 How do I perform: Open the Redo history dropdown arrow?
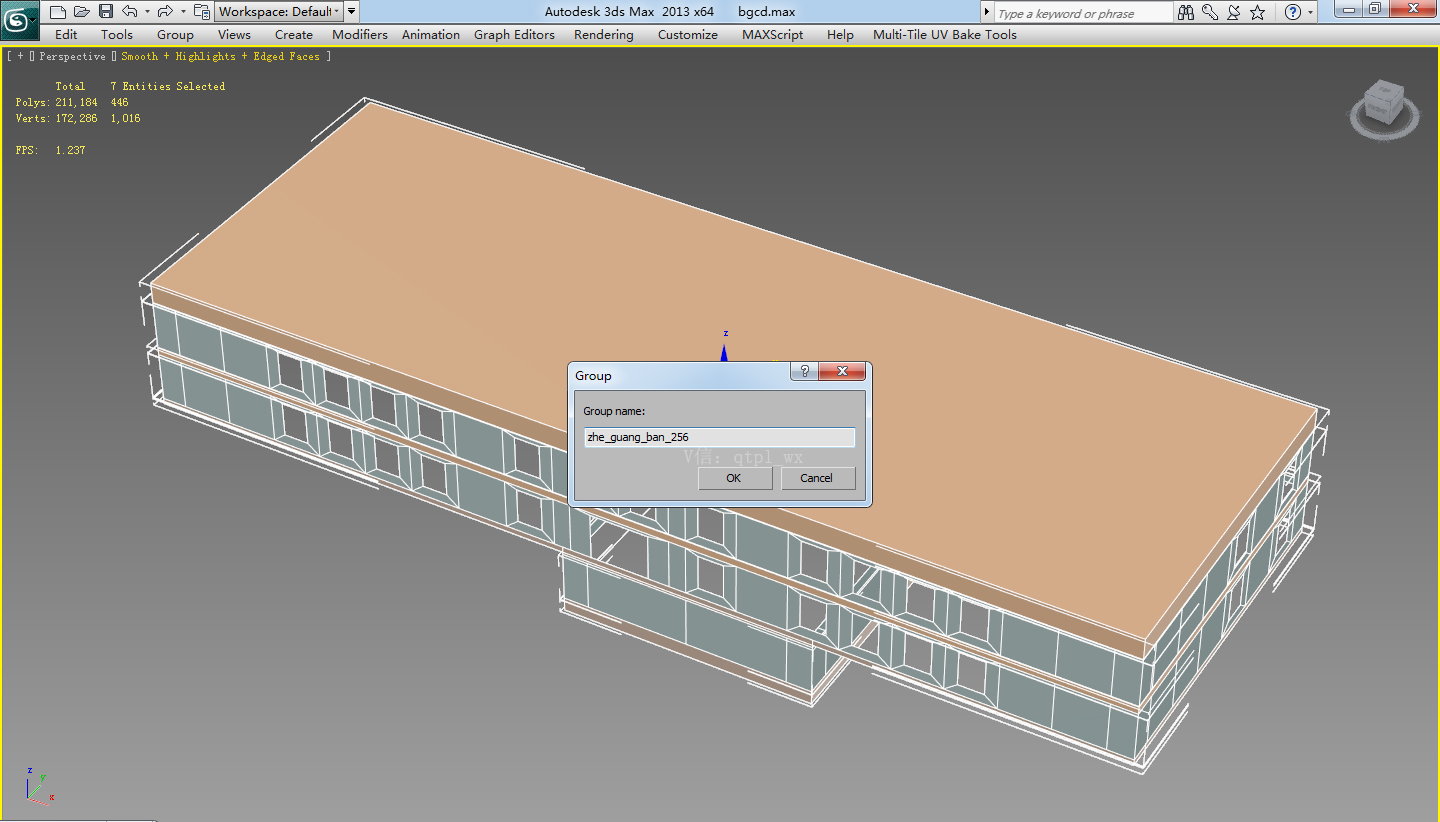[182, 12]
